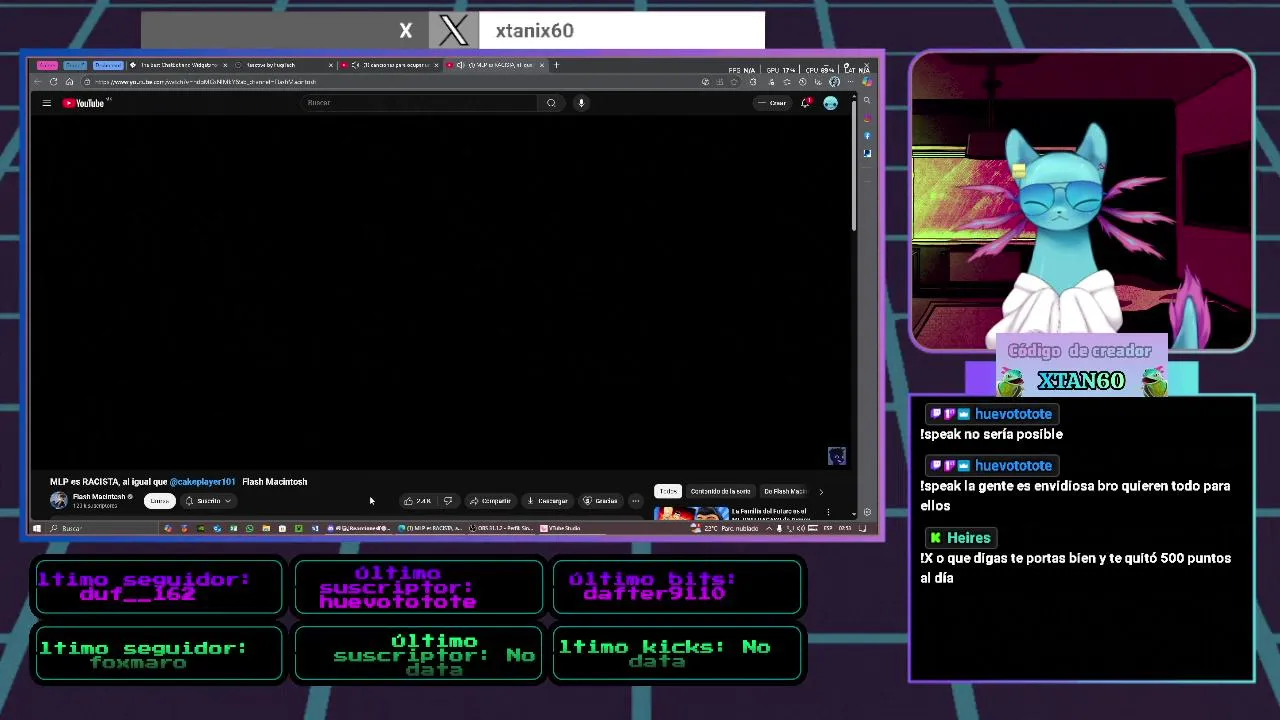Click 'huevototote' username in first chat message

pos(1013,414)
